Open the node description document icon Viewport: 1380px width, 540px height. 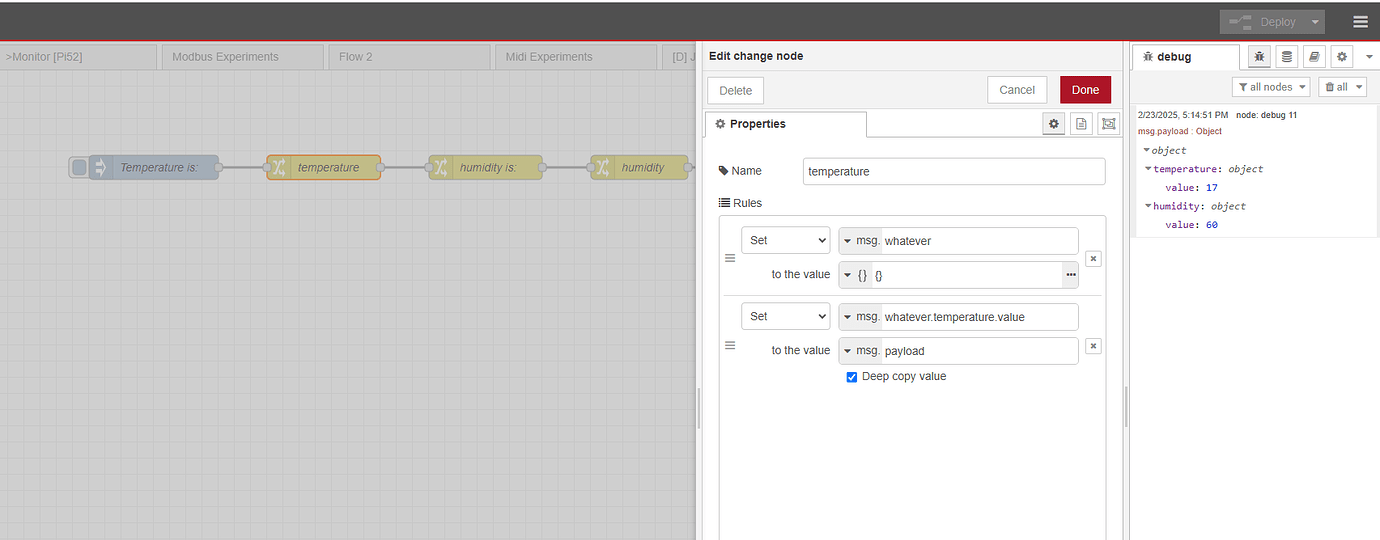point(1080,123)
